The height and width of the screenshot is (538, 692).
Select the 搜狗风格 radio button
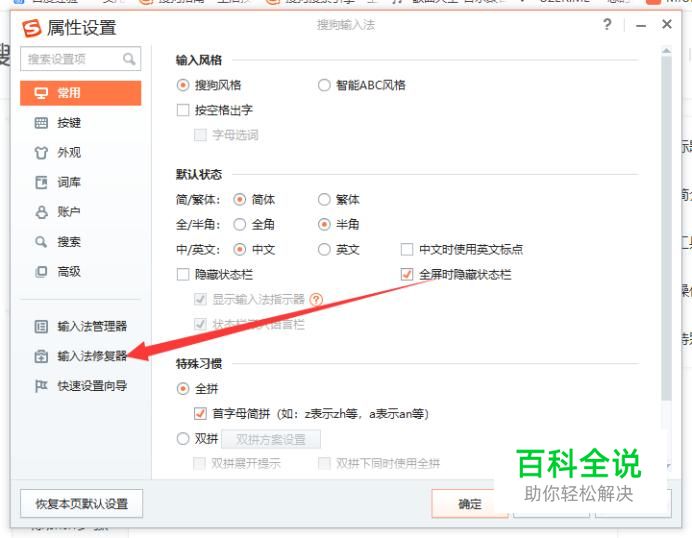point(183,85)
